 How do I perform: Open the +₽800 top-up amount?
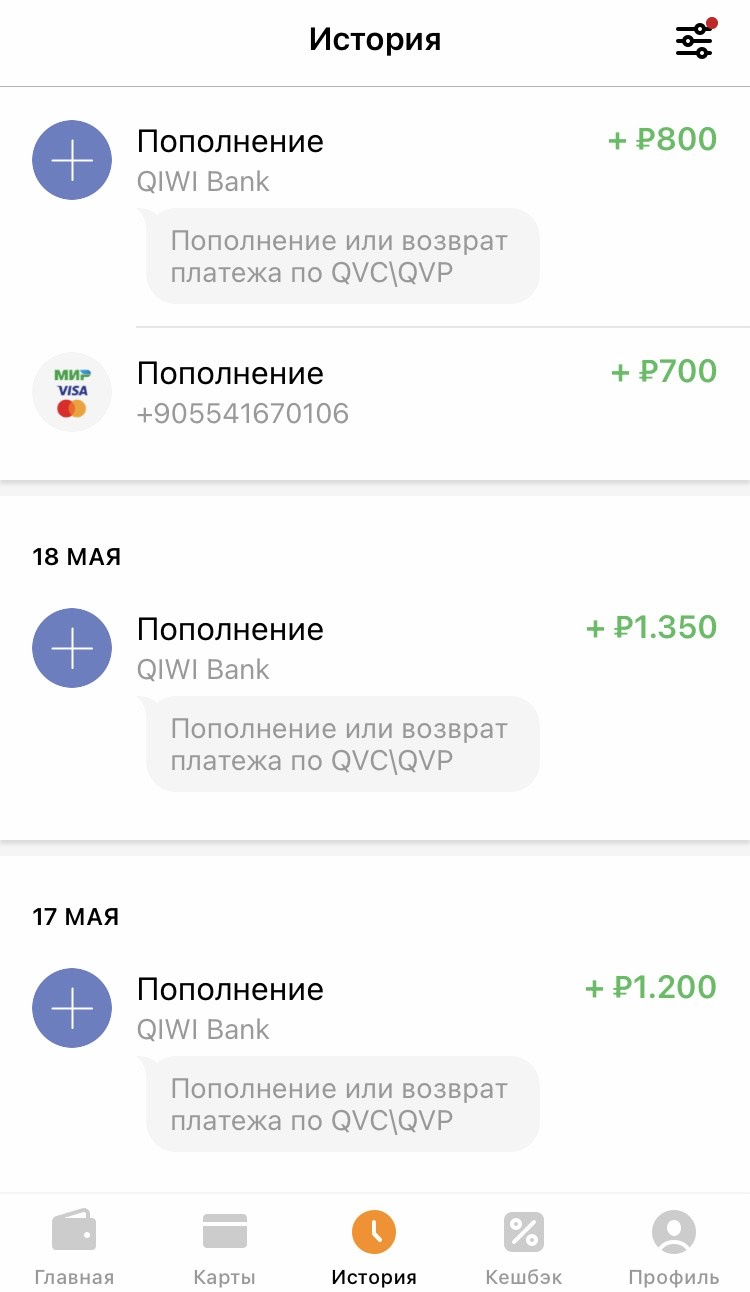[663, 139]
